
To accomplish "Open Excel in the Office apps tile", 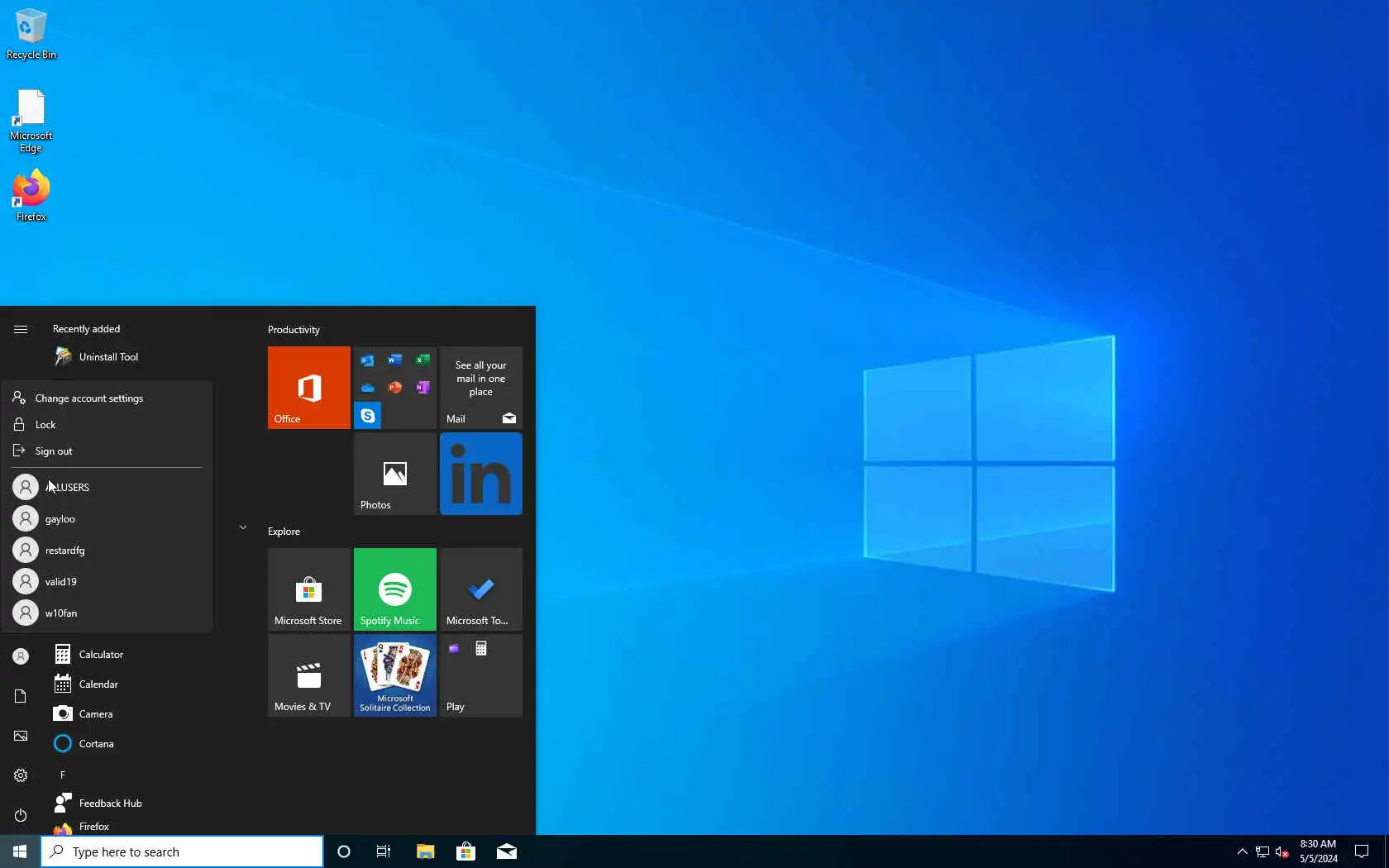I will (422, 360).
